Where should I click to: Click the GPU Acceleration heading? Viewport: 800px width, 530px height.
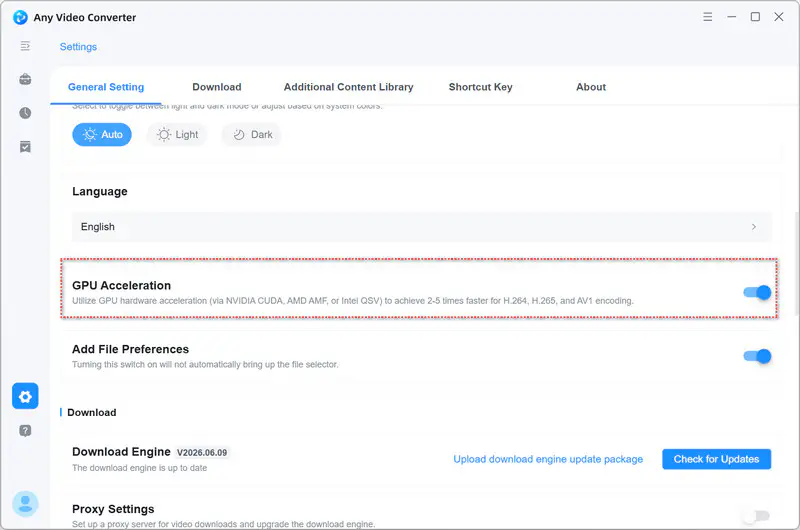121,286
